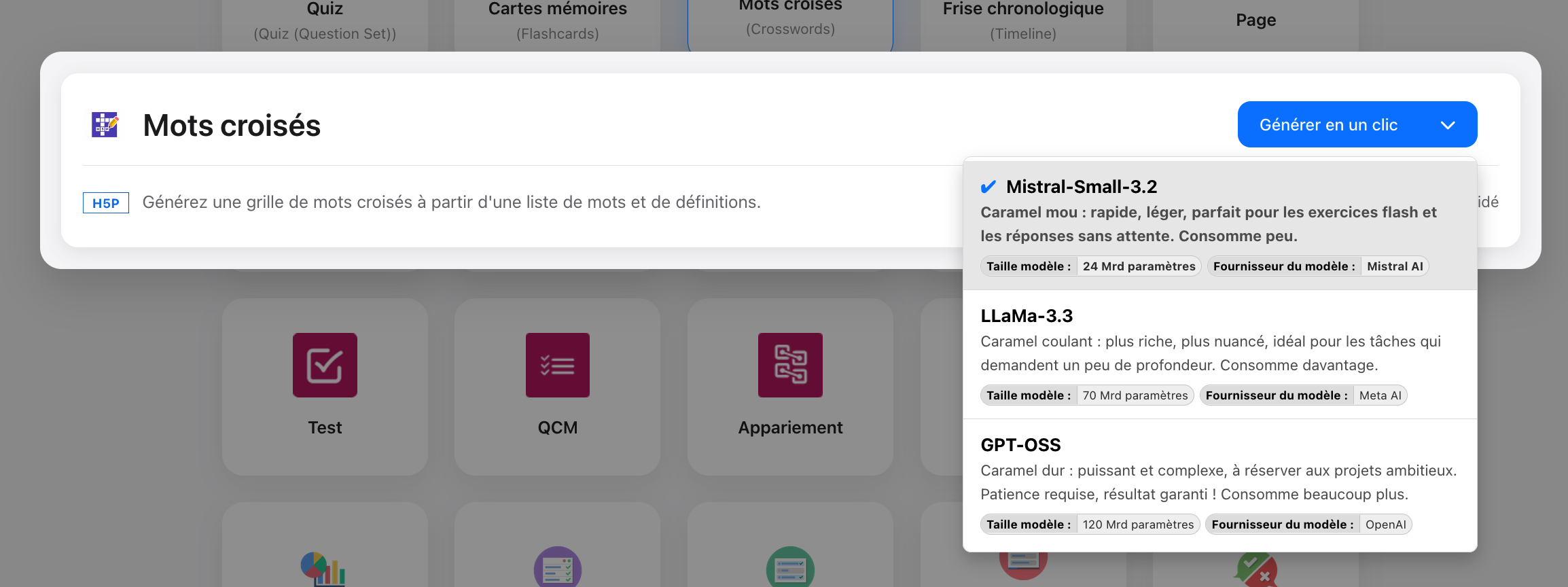Screen dimensions: 1568x587
Task: Select the purple checklist activity icon
Action: 557,568
